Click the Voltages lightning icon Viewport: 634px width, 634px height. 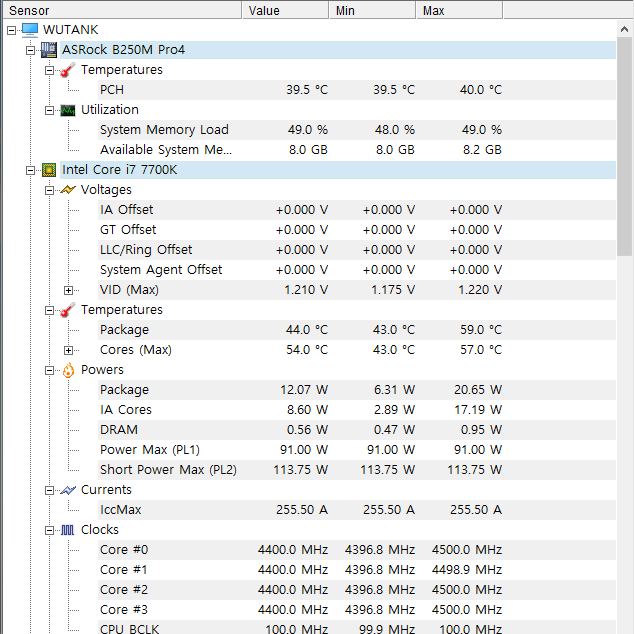coord(68,190)
